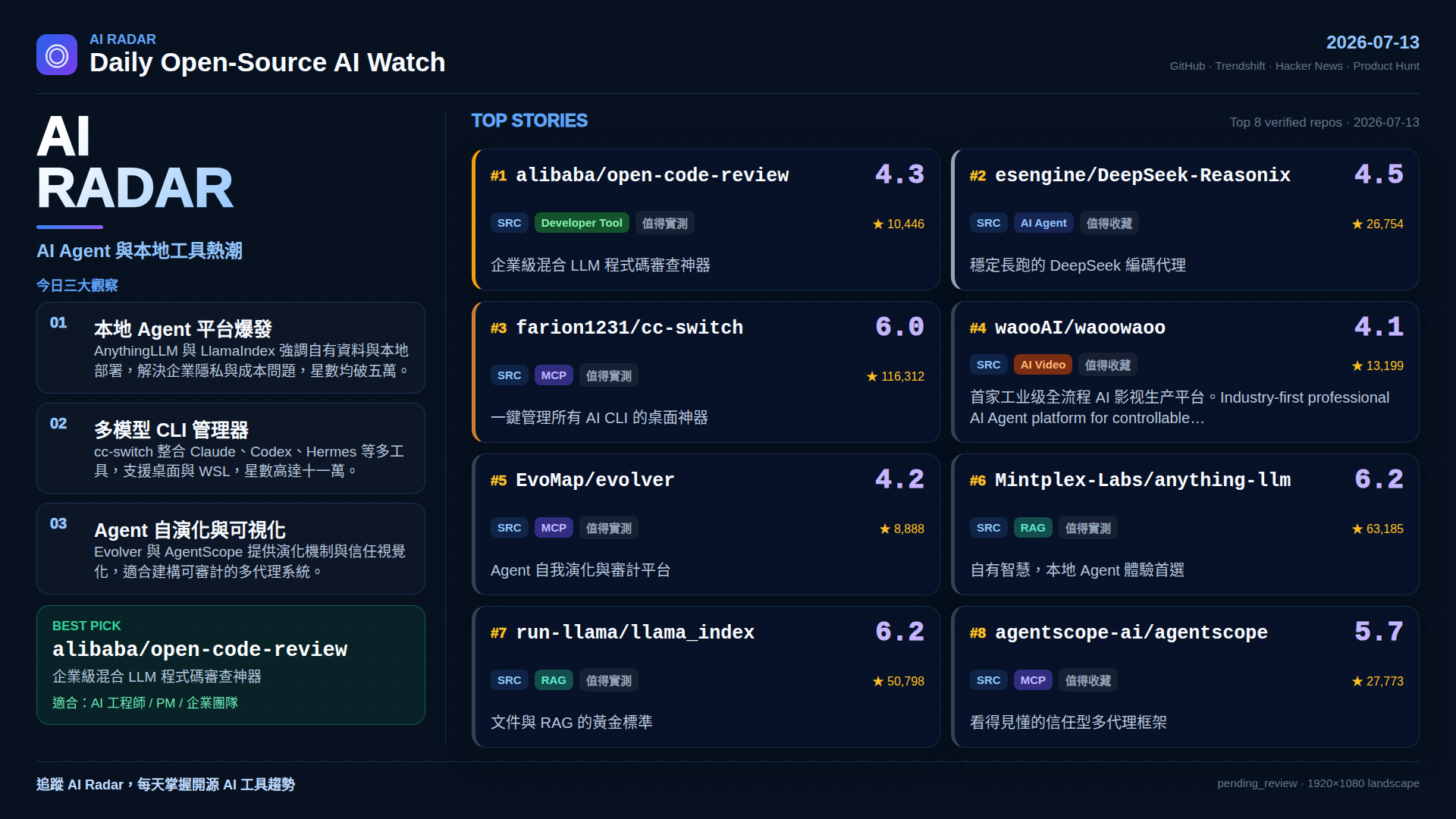Click the SRC tag on llama_index card

510,680
